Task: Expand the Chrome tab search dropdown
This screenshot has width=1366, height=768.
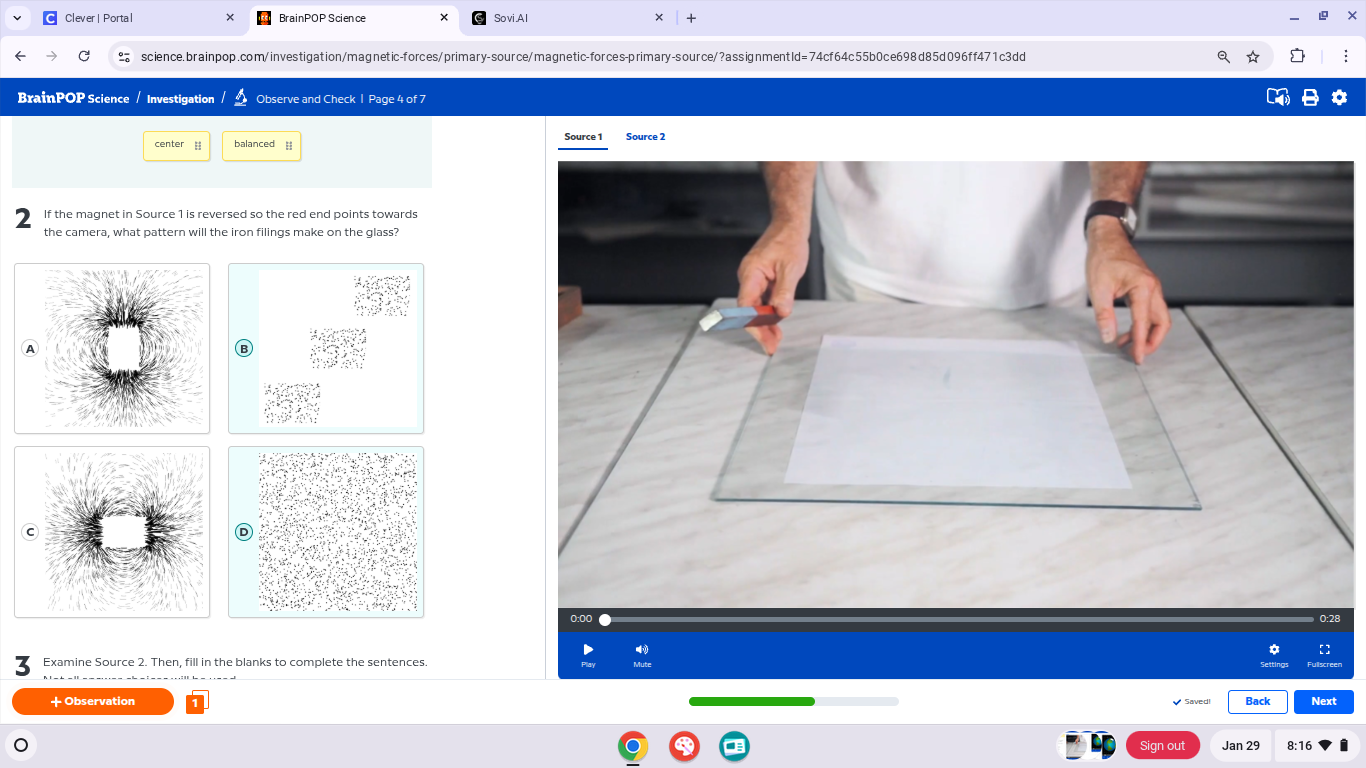Action: pos(17,18)
